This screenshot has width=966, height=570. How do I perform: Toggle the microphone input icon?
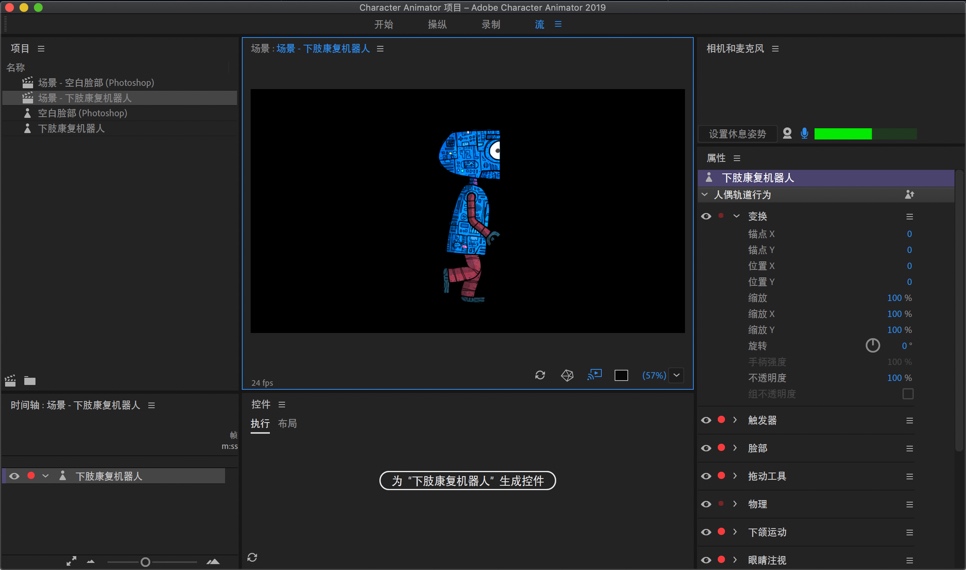804,133
